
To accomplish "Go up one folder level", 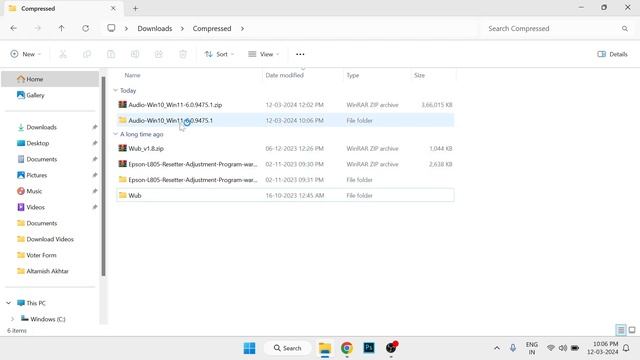I will pyautogui.click(x=61, y=28).
